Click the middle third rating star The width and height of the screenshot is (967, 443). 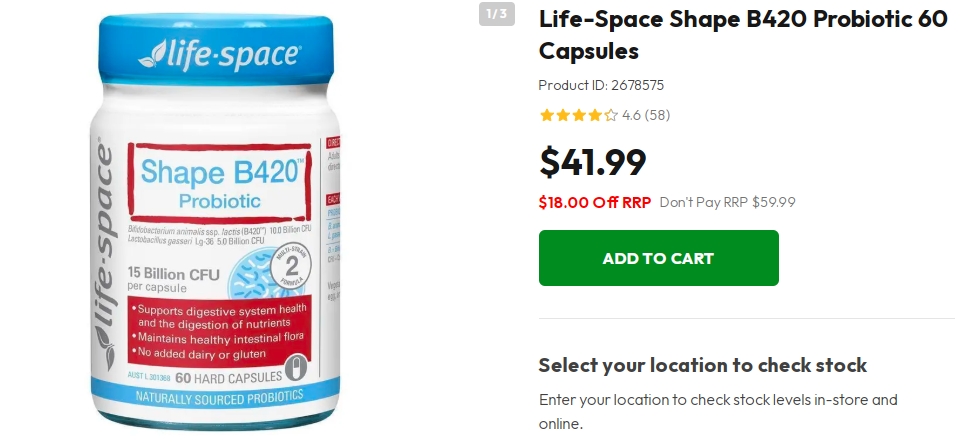(579, 115)
